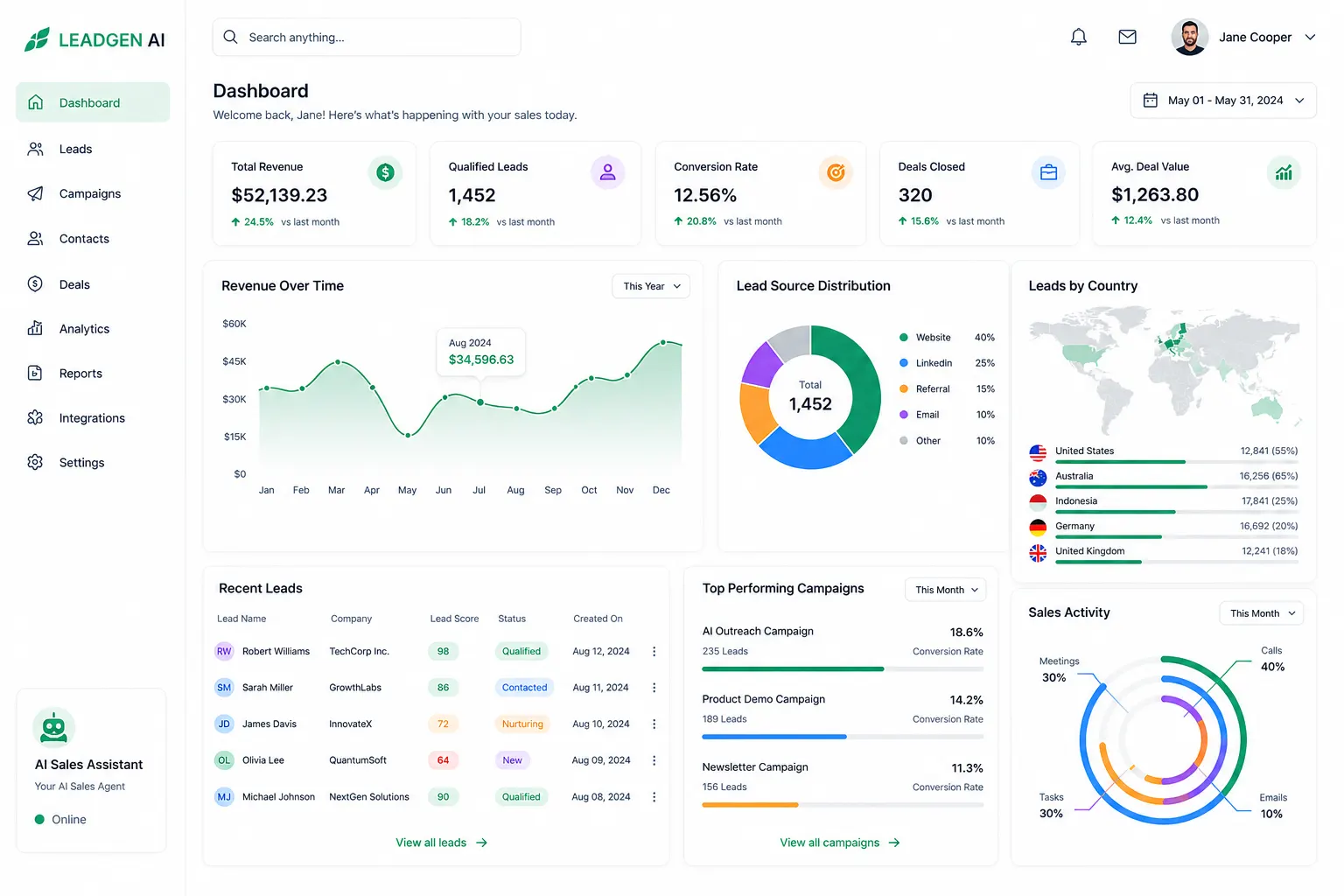
Task: Open row options for James Davis
Action: tap(654, 724)
